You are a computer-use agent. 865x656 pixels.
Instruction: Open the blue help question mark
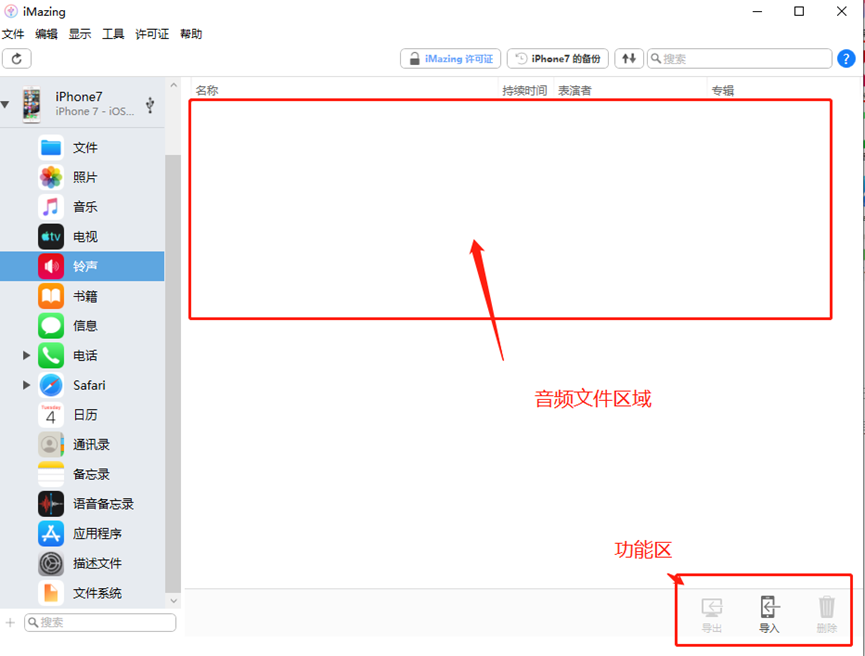846,58
